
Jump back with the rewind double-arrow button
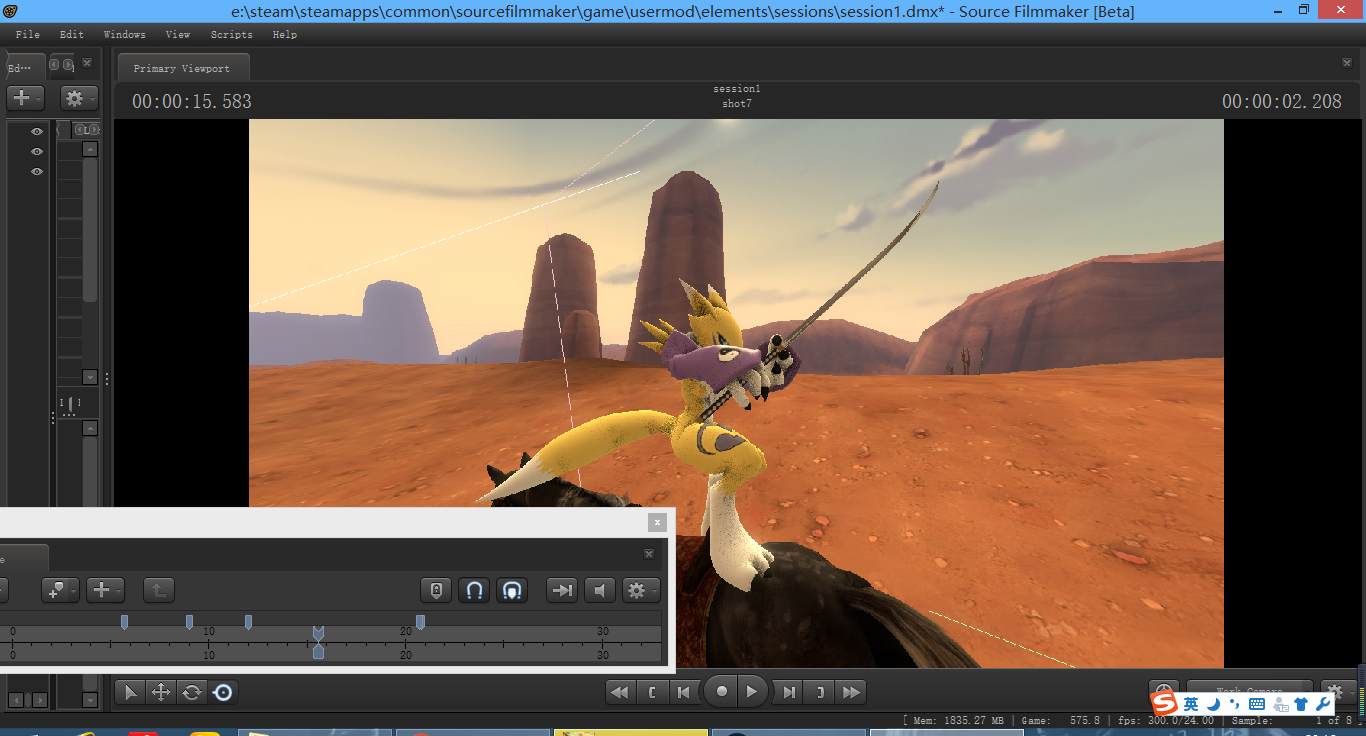point(620,692)
